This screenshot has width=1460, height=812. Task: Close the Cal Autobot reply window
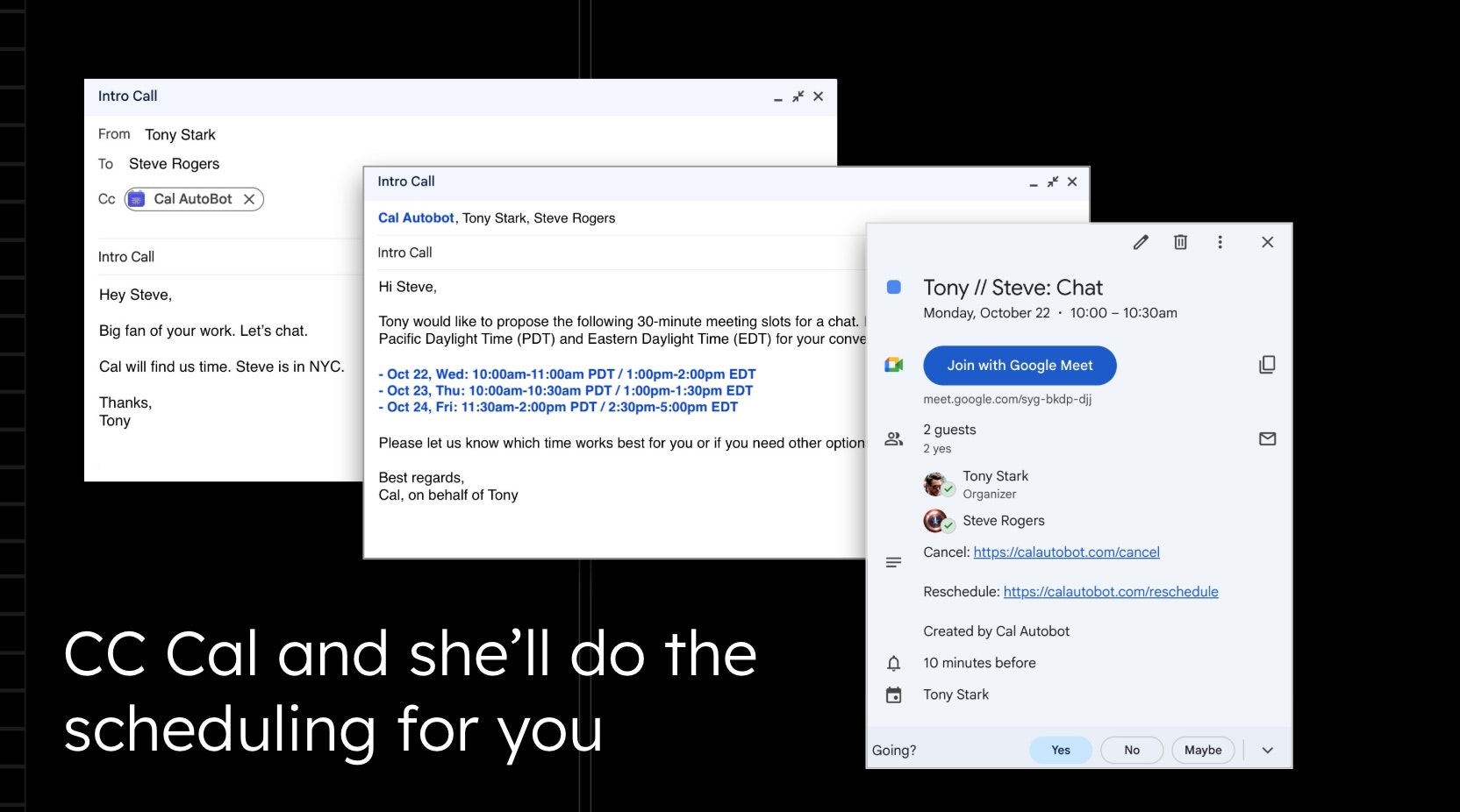(x=1071, y=182)
